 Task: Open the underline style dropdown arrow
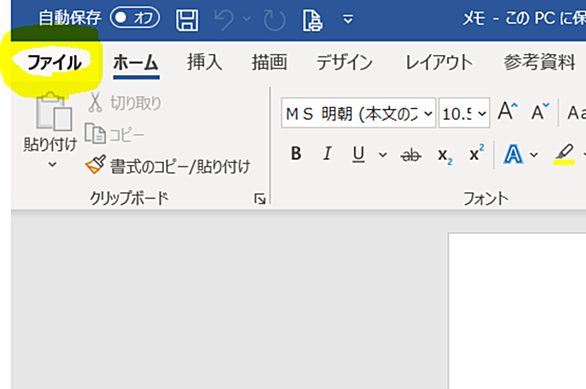click(383, 154)
